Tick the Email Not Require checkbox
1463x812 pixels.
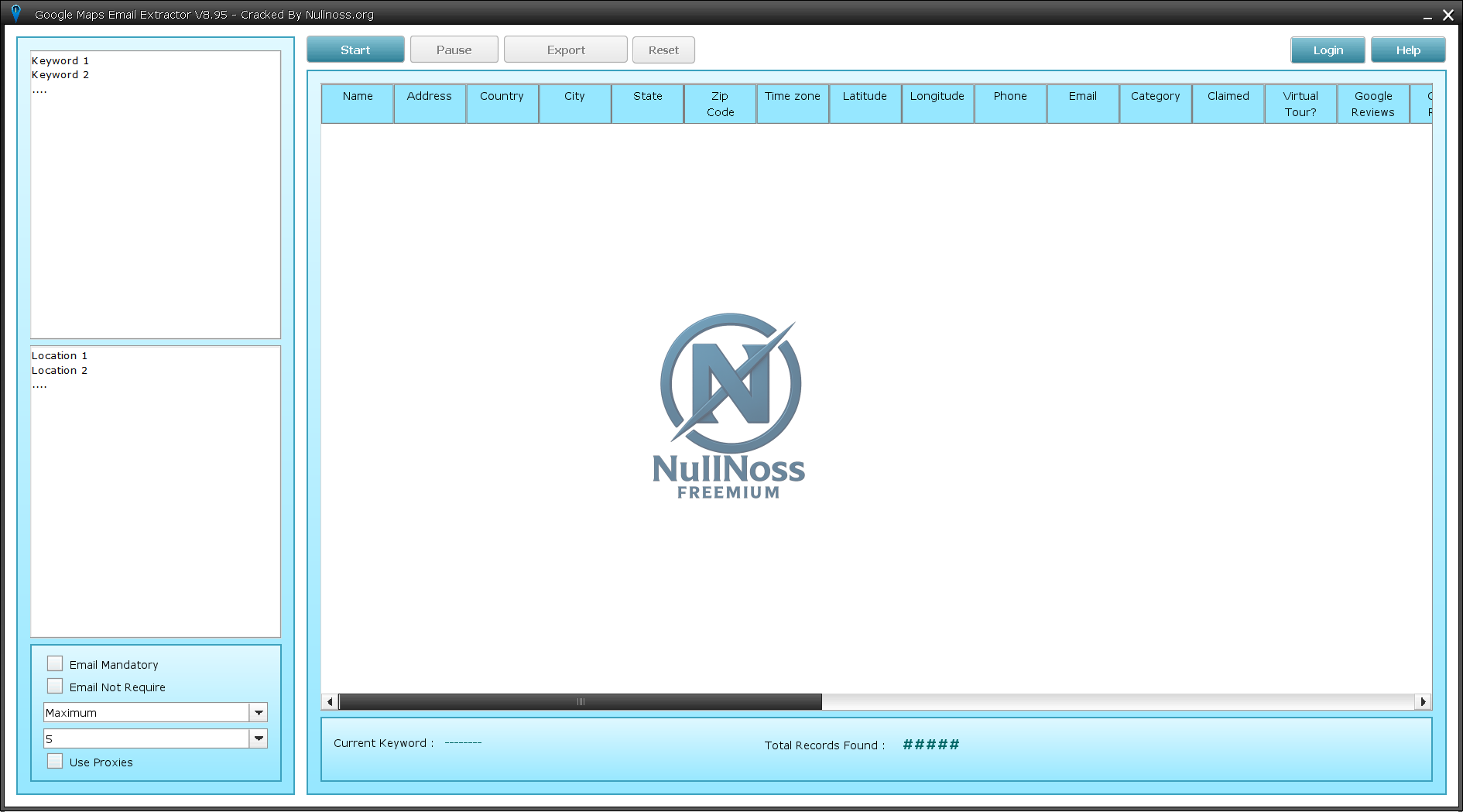point(55,686)
